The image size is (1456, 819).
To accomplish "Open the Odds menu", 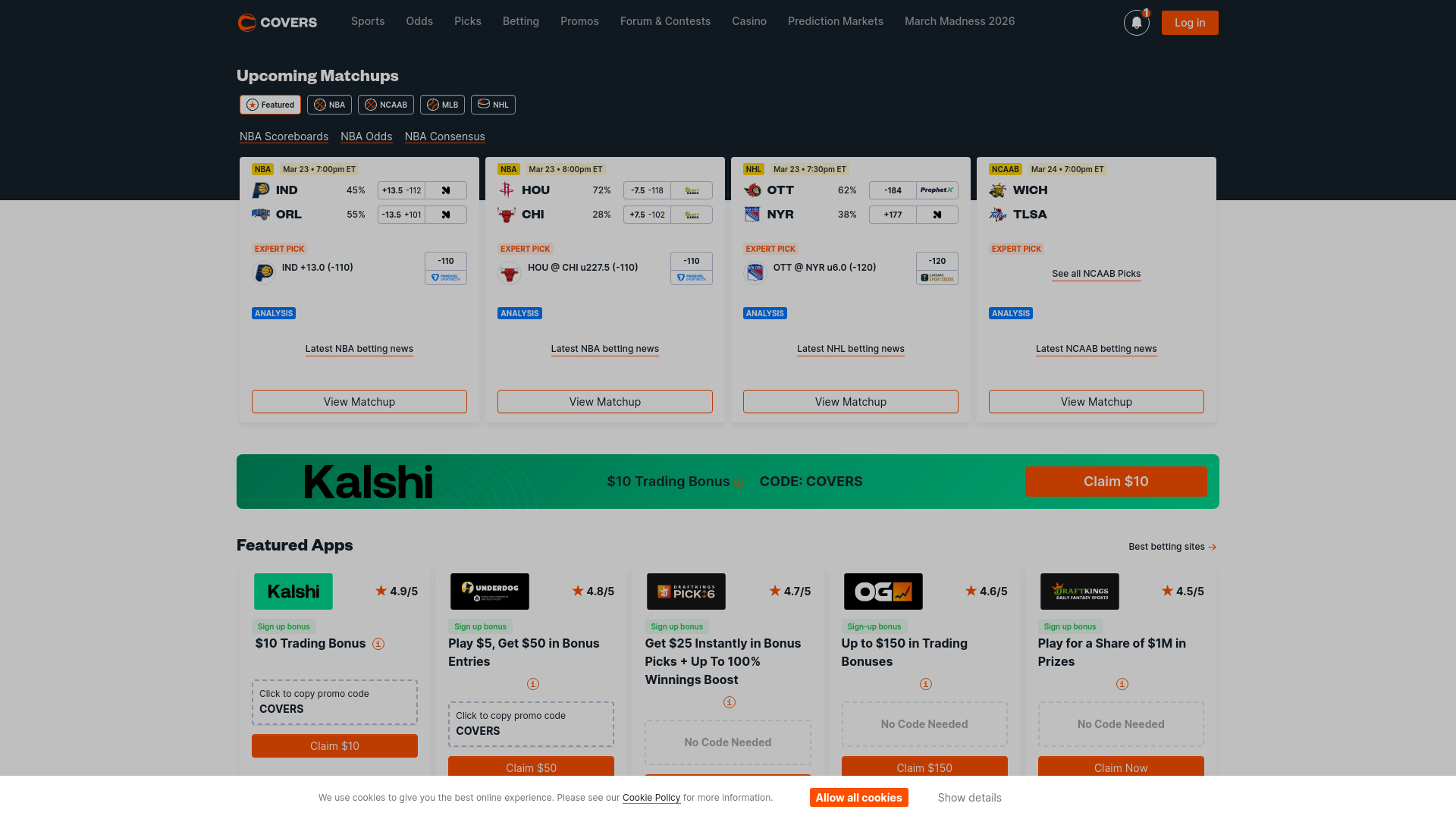I will [419, 21].
